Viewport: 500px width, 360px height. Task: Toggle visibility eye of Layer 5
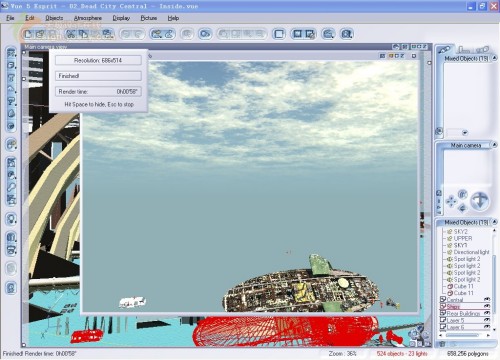pyautogui.click(x=487, y=320)
